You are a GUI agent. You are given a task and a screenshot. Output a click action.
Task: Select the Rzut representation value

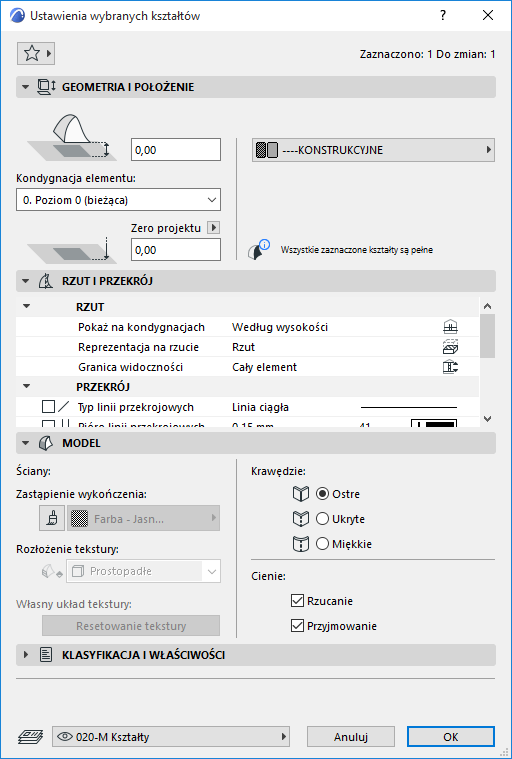[243, 347]
